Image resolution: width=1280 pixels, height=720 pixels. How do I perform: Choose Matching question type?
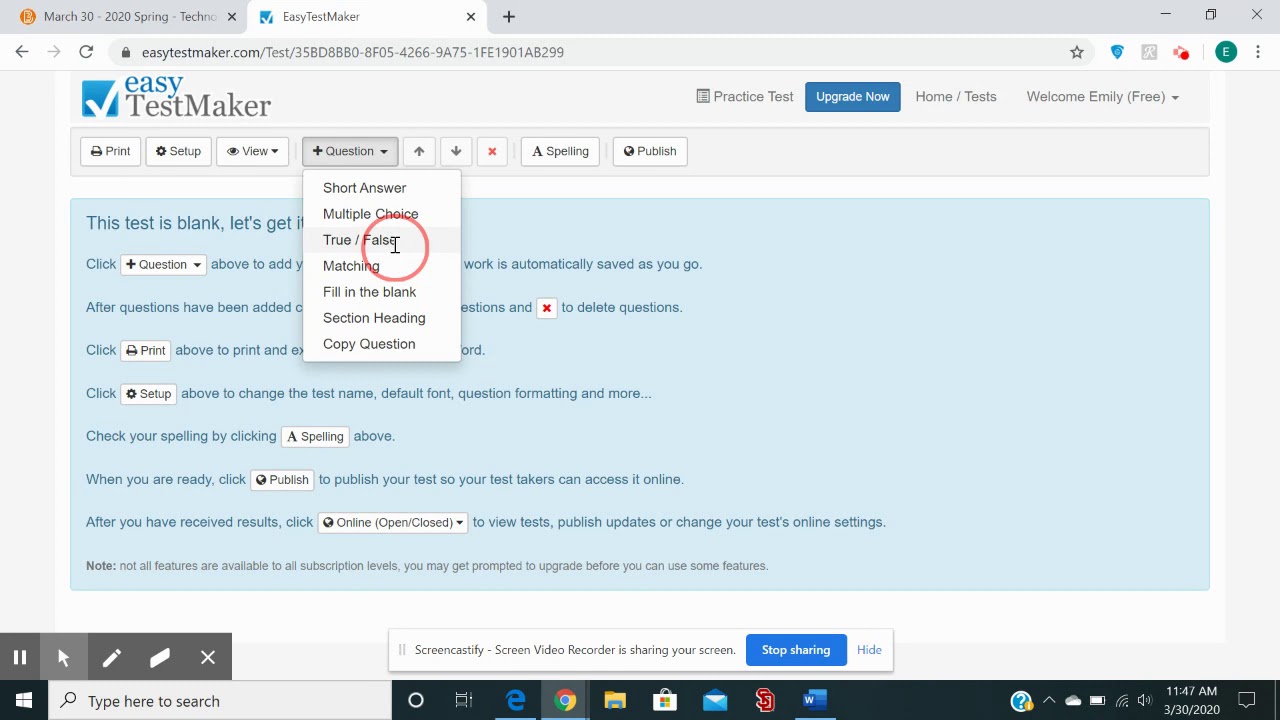click(x=381, y=266)
